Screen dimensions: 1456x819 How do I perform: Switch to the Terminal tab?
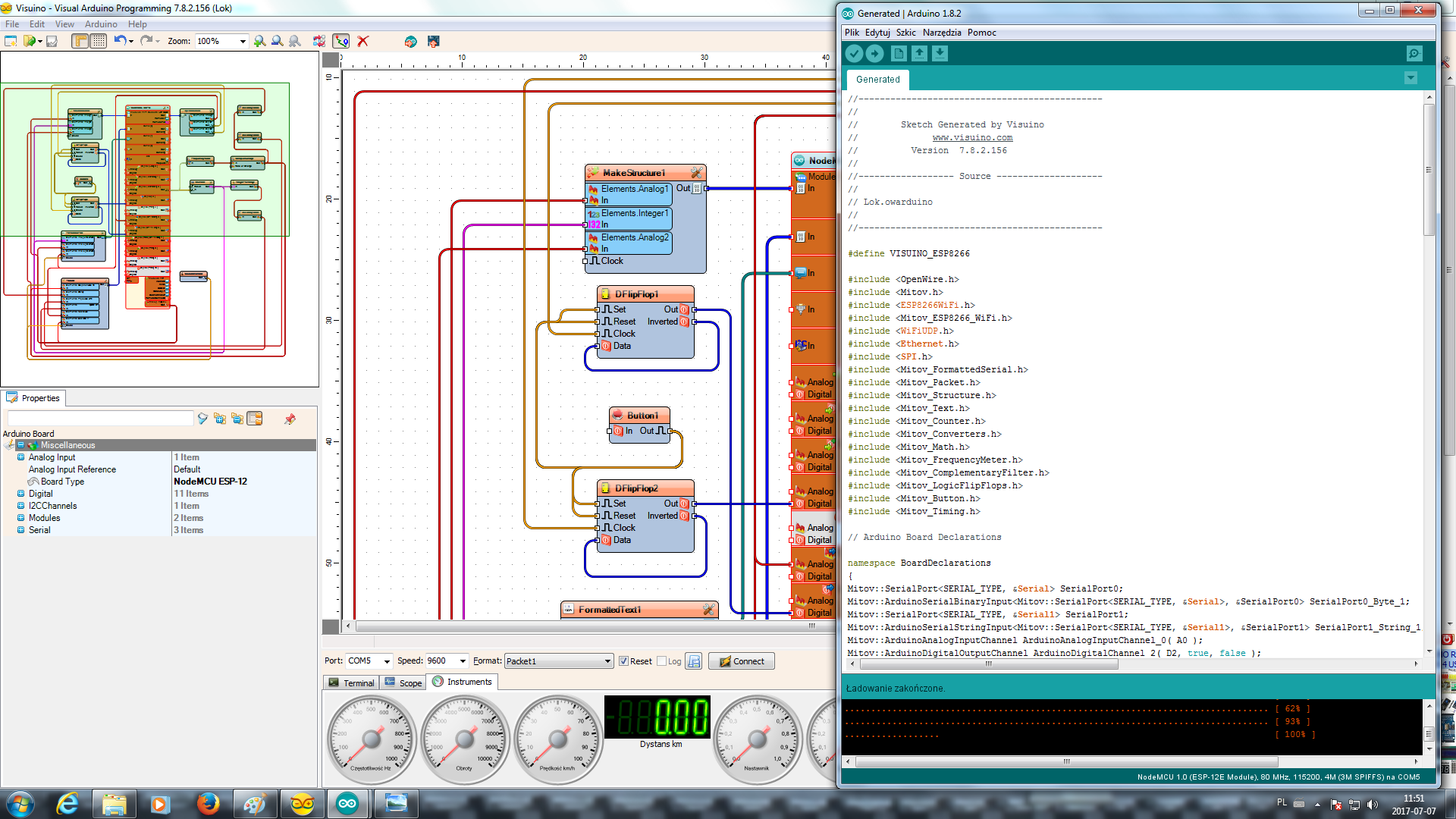[x=351, y=682]
